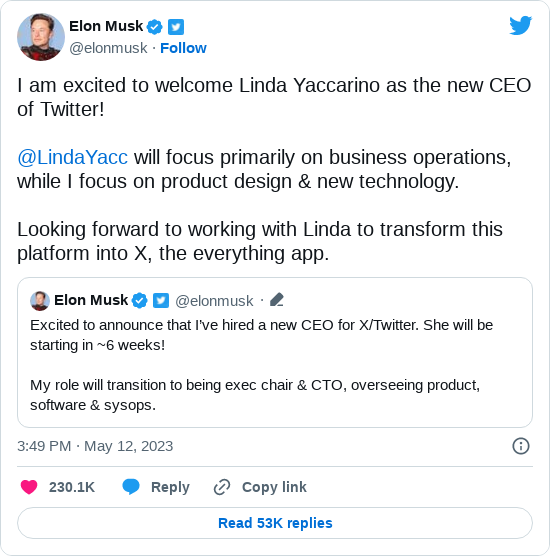Click the Copy link text
Viewport: 550px width, 556px height.
(x=274, y=487)
